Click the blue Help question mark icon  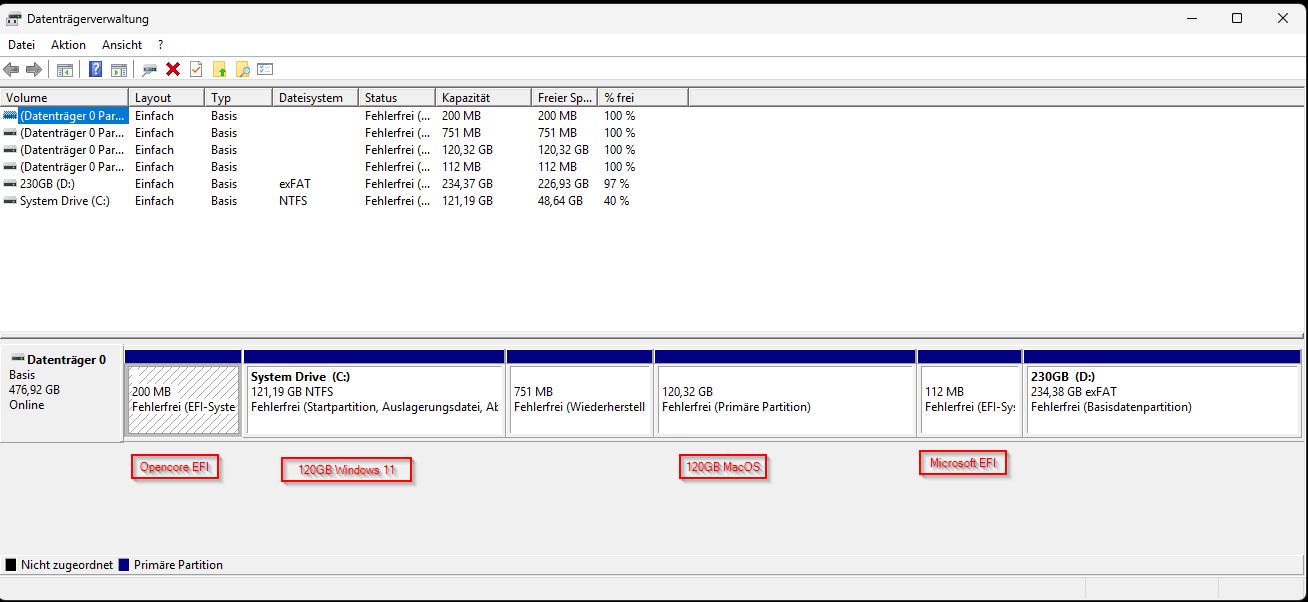(96, 69)
